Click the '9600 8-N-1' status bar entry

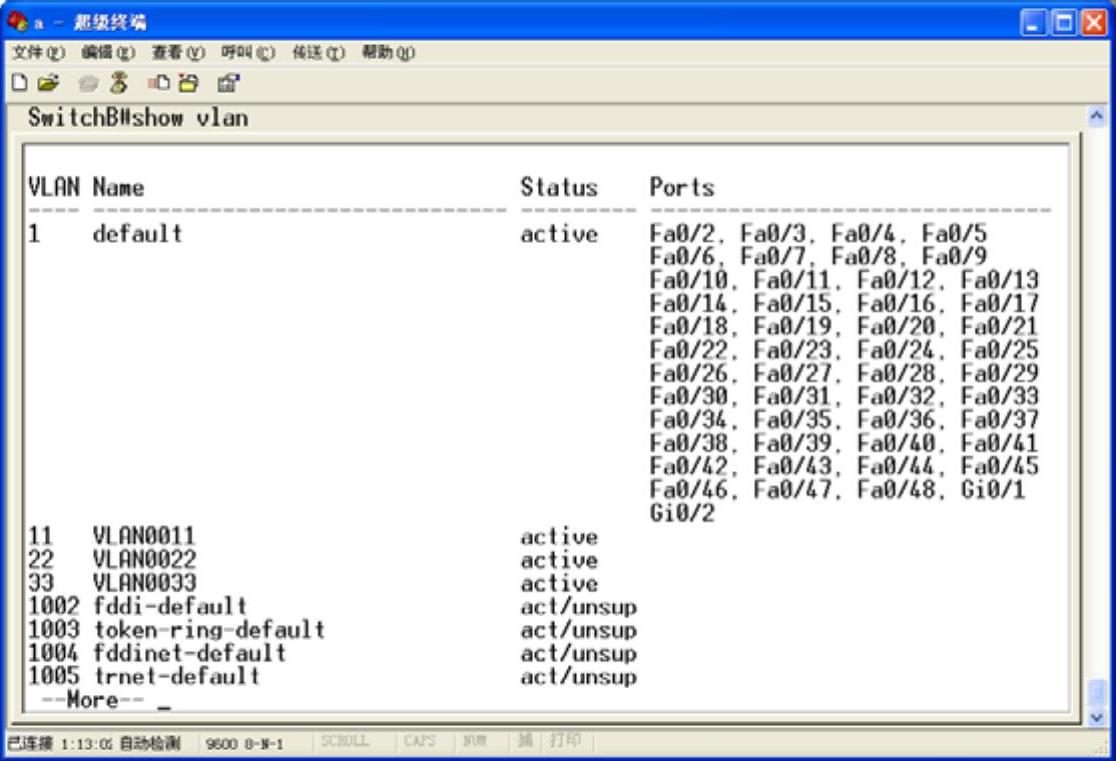(x=244, y=744)
